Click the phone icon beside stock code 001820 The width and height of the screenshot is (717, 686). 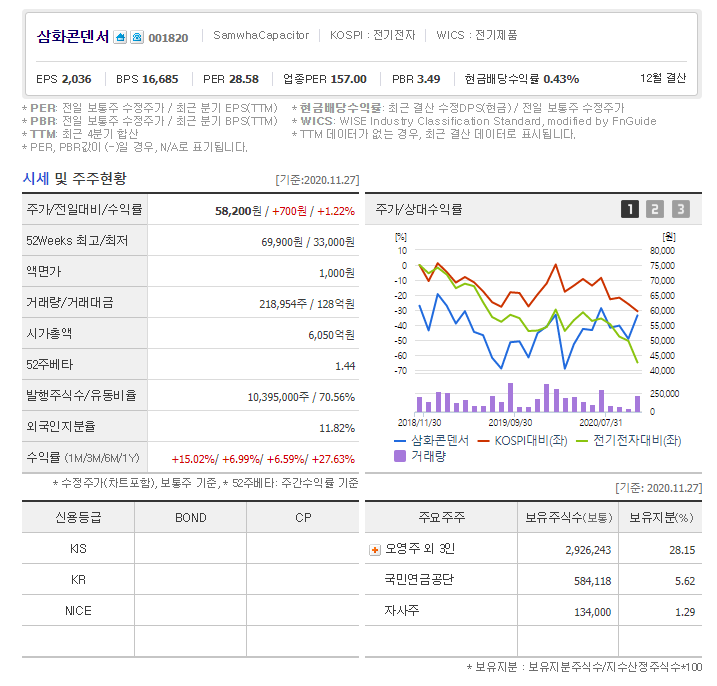[x=137, y=37]
